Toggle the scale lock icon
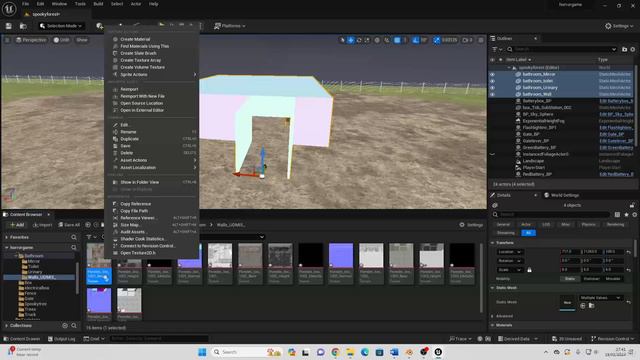 [x=529, y=270]
